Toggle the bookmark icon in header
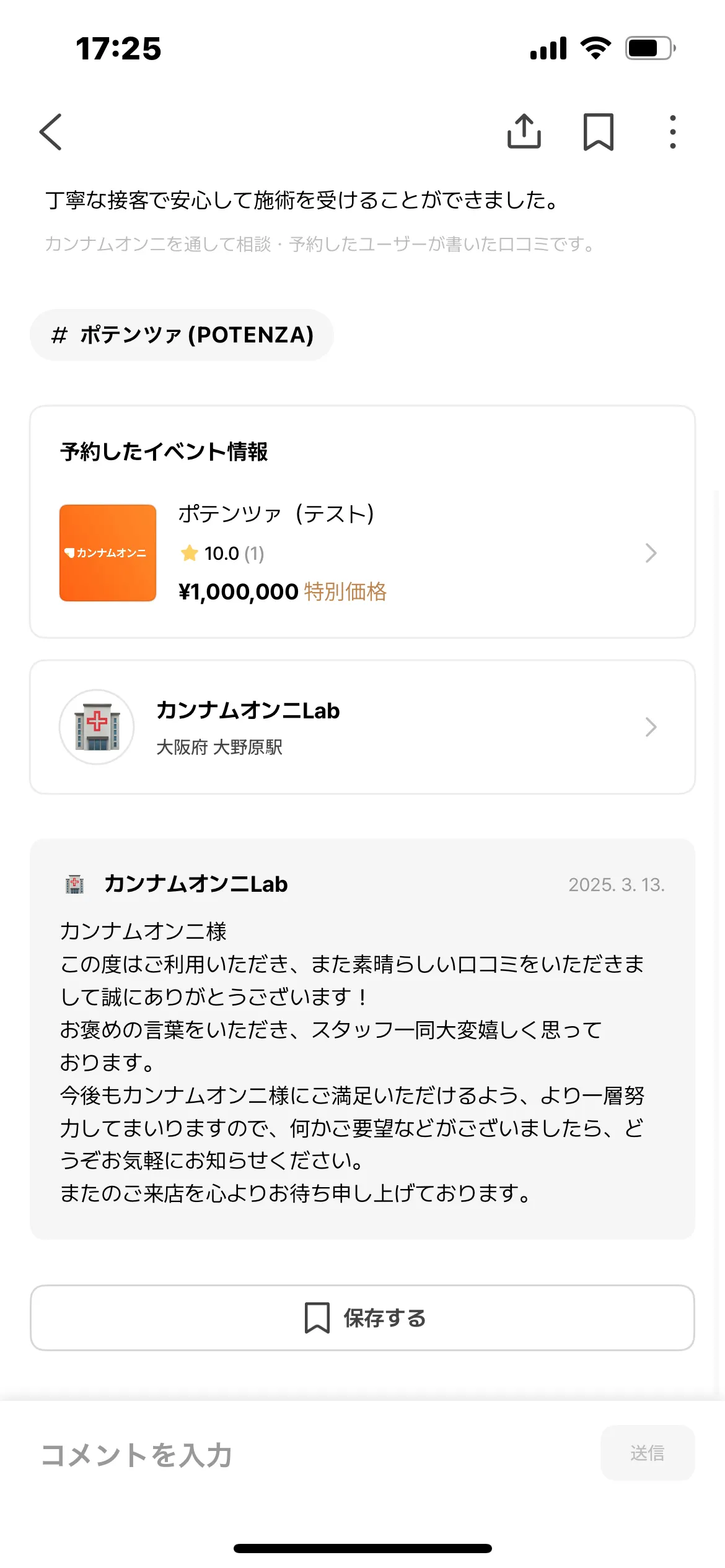The image size is (725, 1568). (x=599, y=131)
